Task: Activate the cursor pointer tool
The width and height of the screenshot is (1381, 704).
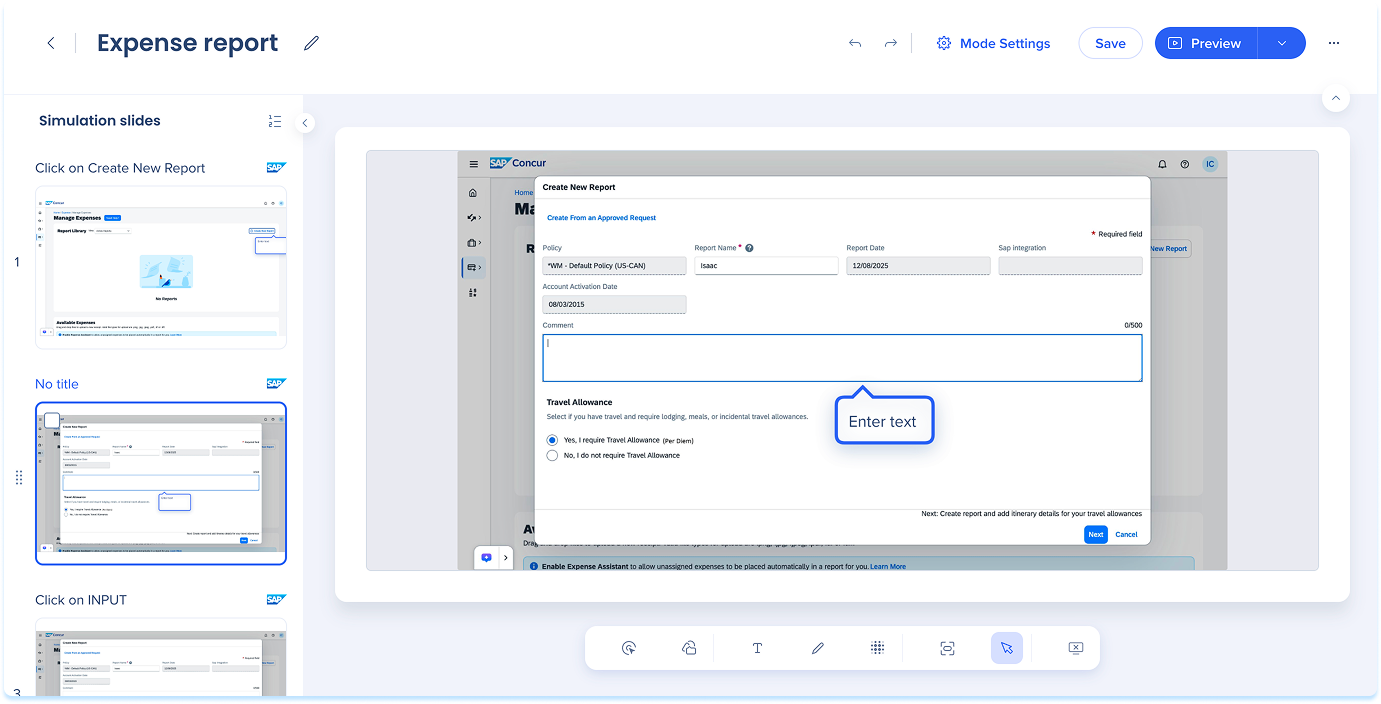Action: point(1006,648)
